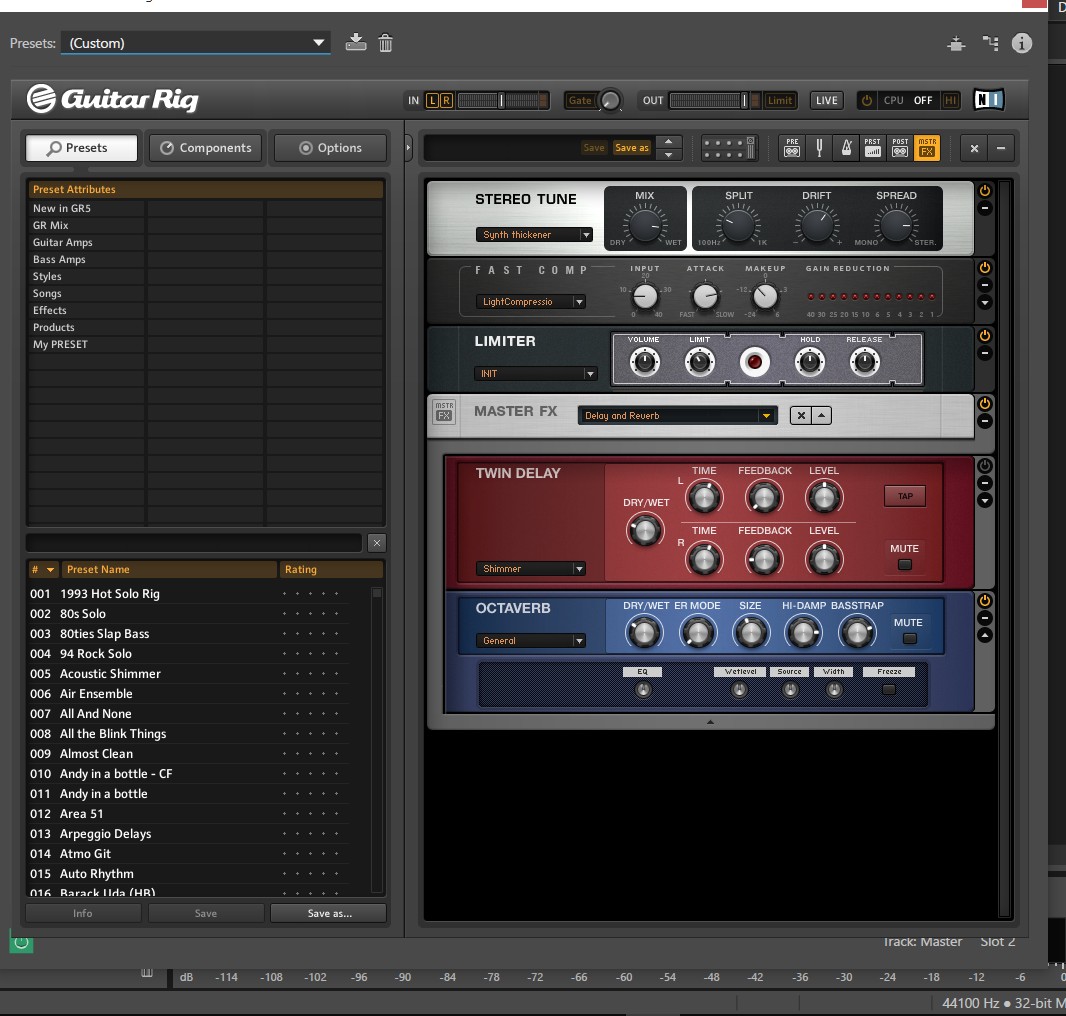
Task: Open the Master FX Delay and Reverb dropdown
Action: point(677,416)
